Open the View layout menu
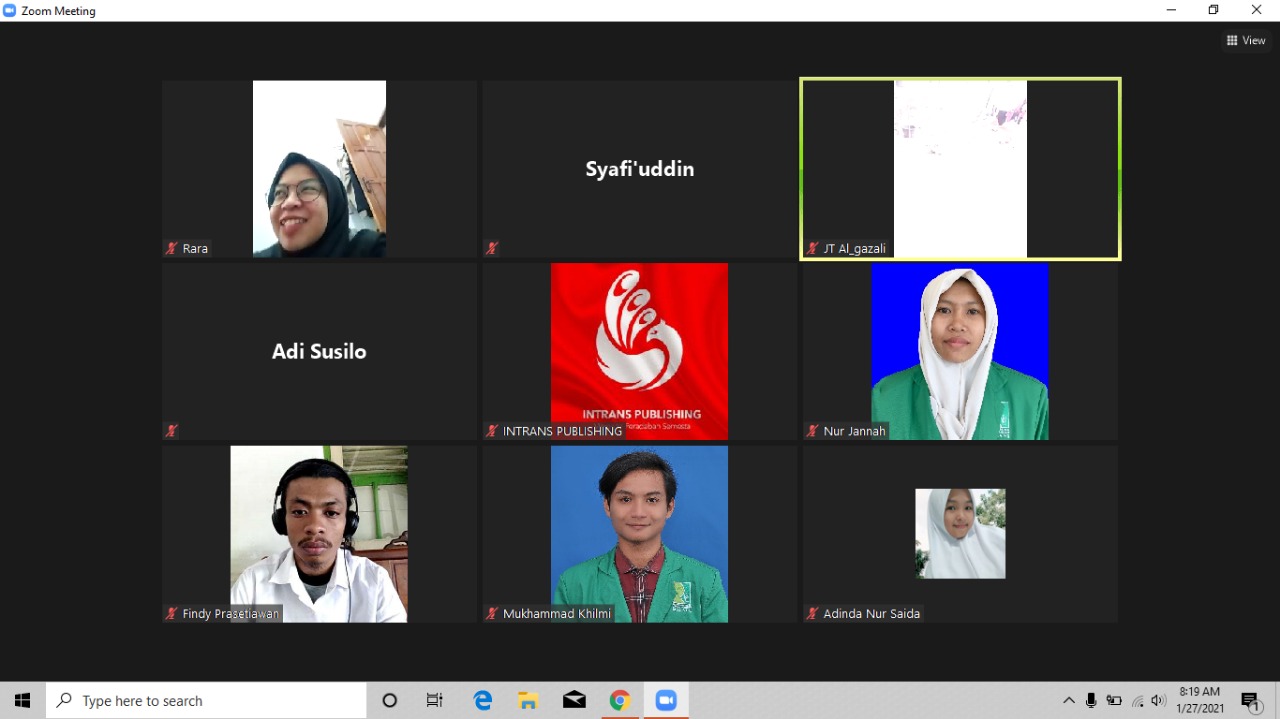This screenshot has width=1280, height=719. click(x=1246, y=41)
